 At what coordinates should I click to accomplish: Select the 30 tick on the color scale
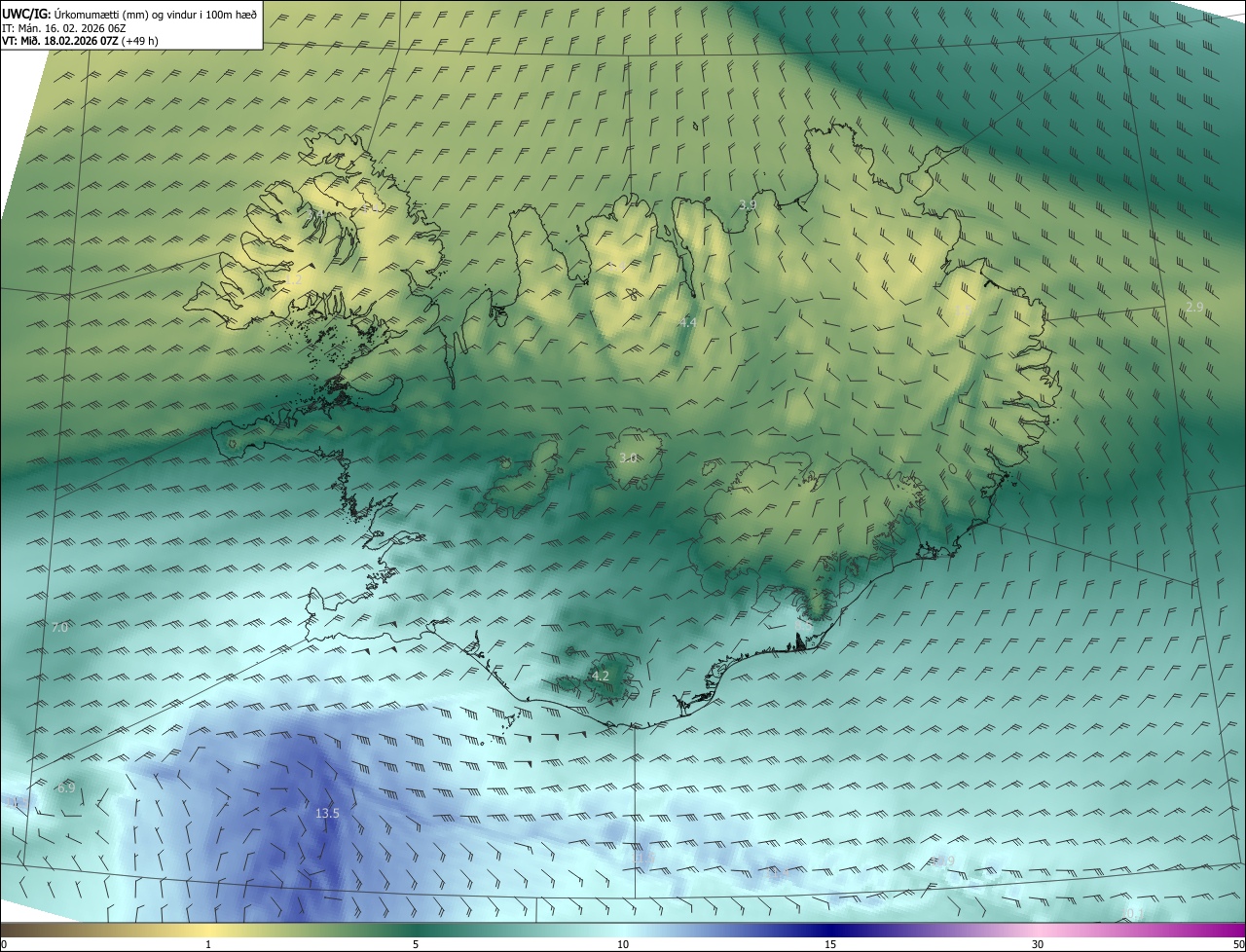(1038, 944)
